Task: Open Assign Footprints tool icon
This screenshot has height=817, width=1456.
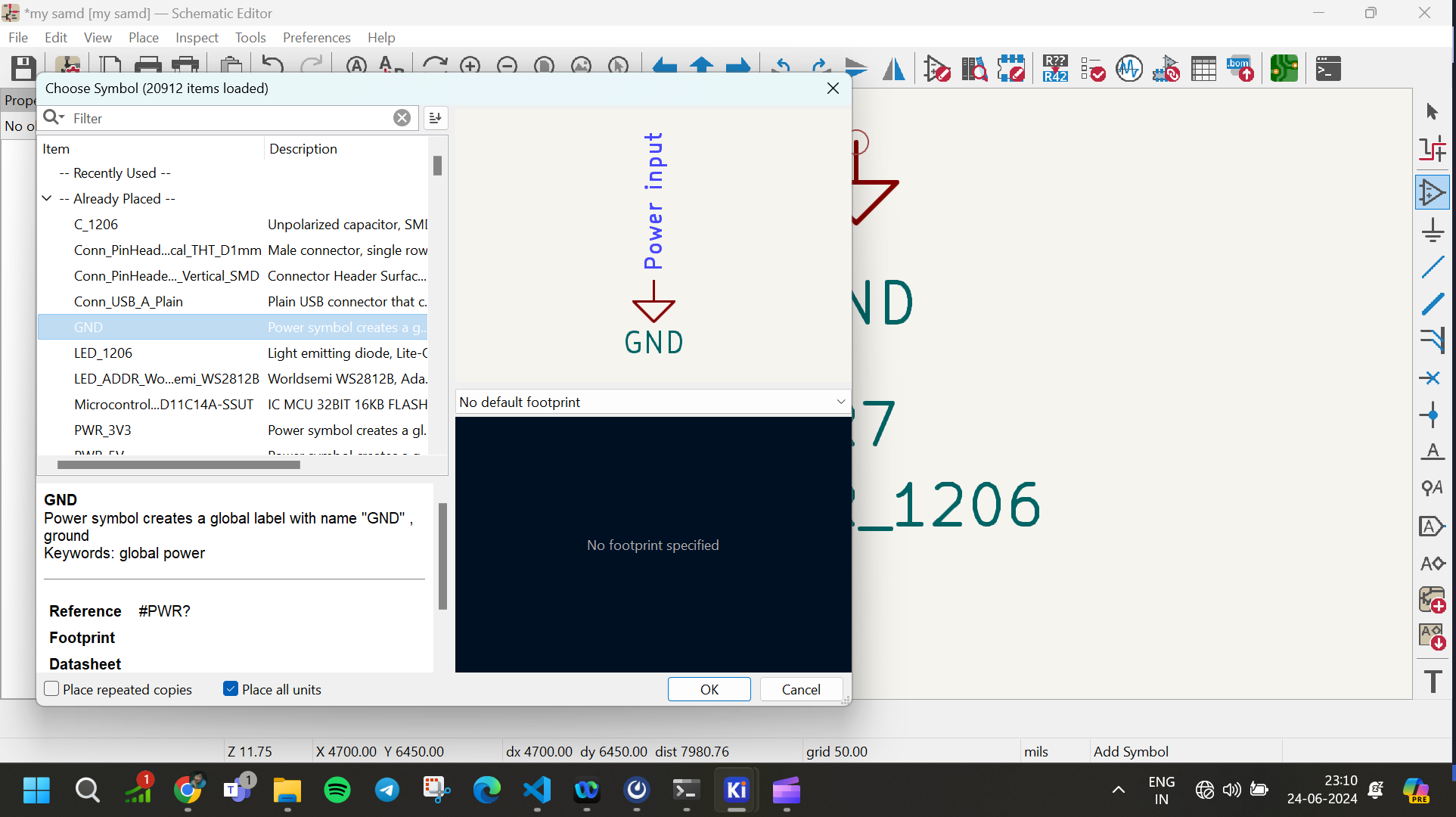Action: (1166, 68)
